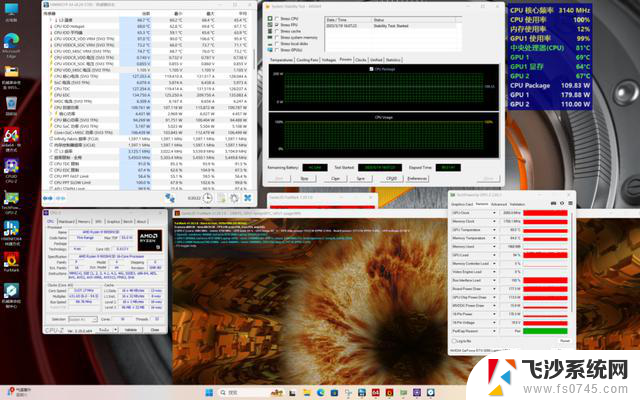
Task: Enable the Stress local disks checkbox
Action: tap(277, 44)
